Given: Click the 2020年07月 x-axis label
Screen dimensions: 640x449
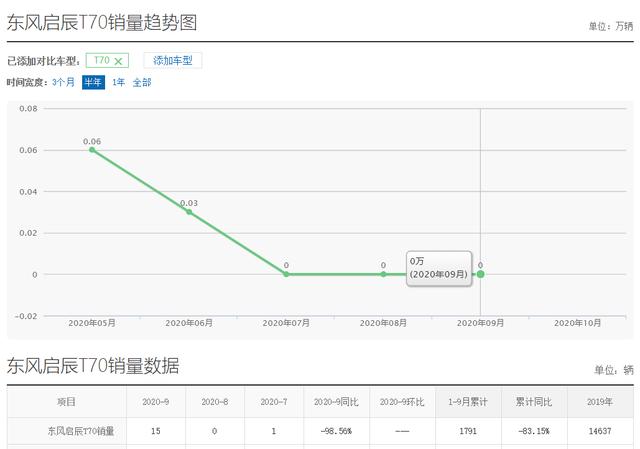Looking at the screenshot, I should pyautogui.click(x=286, y=323).
